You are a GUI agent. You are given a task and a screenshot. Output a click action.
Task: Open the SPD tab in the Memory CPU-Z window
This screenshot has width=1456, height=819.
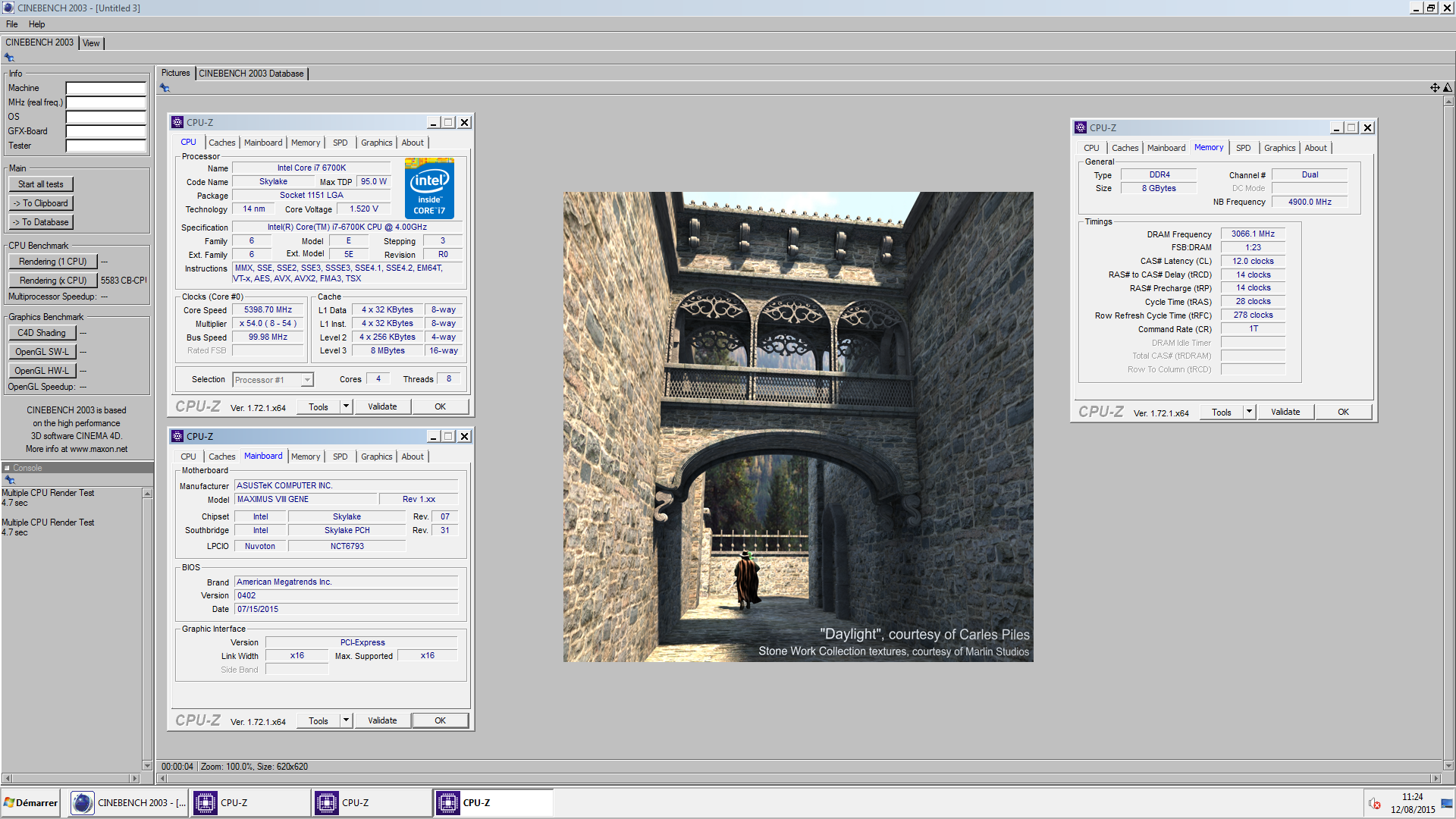(x=1243, y=148)
